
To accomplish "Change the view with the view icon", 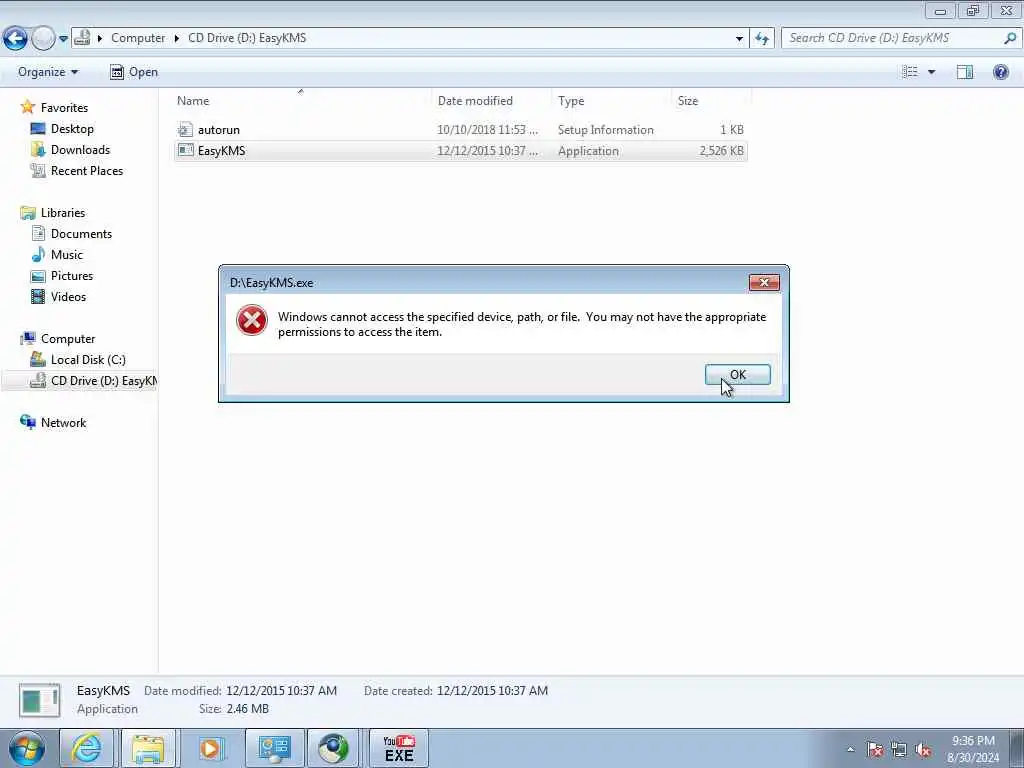I will click(x=910, y=72).
